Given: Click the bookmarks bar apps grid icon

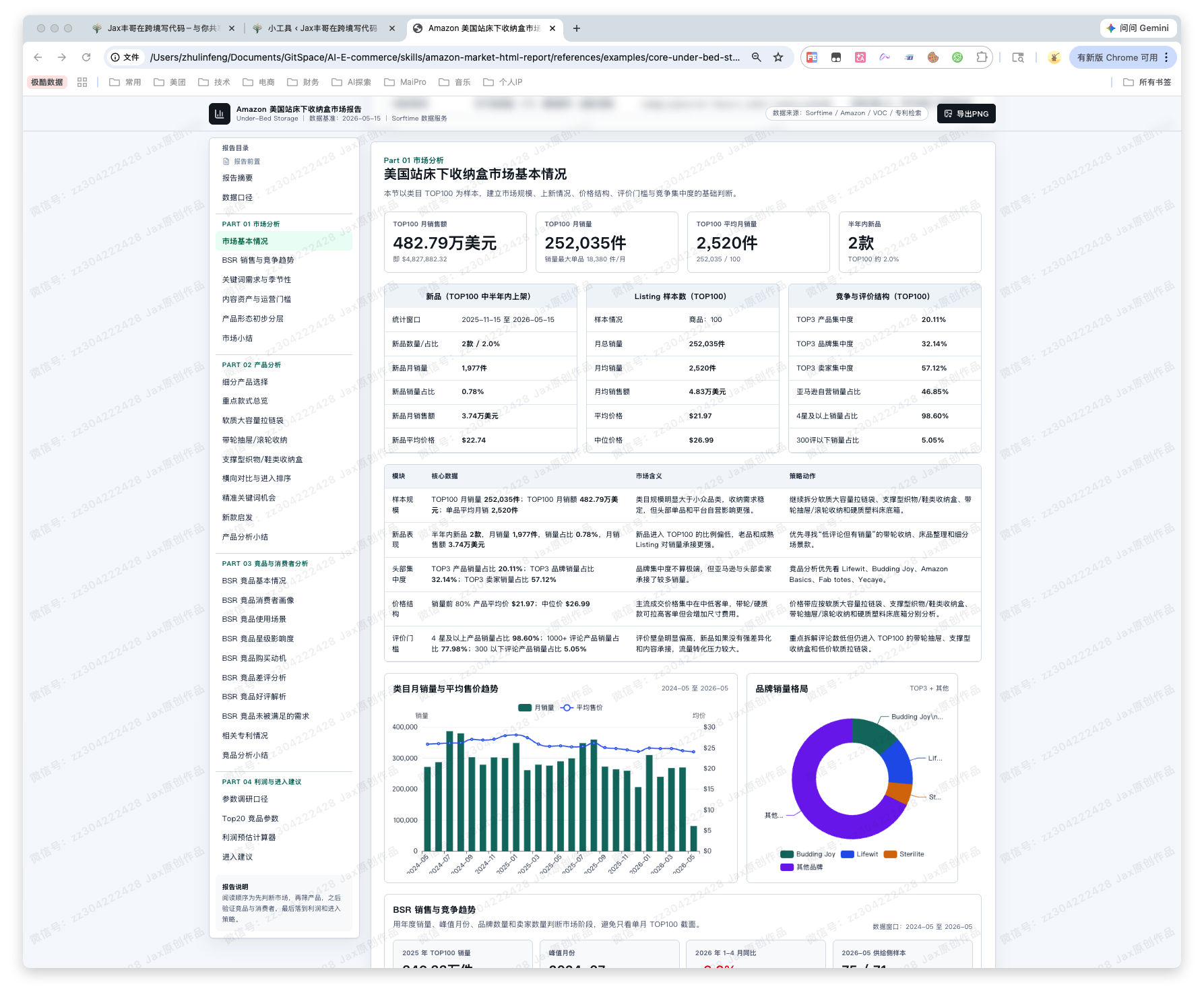Looking at the screenshot, I should point(82,82).
